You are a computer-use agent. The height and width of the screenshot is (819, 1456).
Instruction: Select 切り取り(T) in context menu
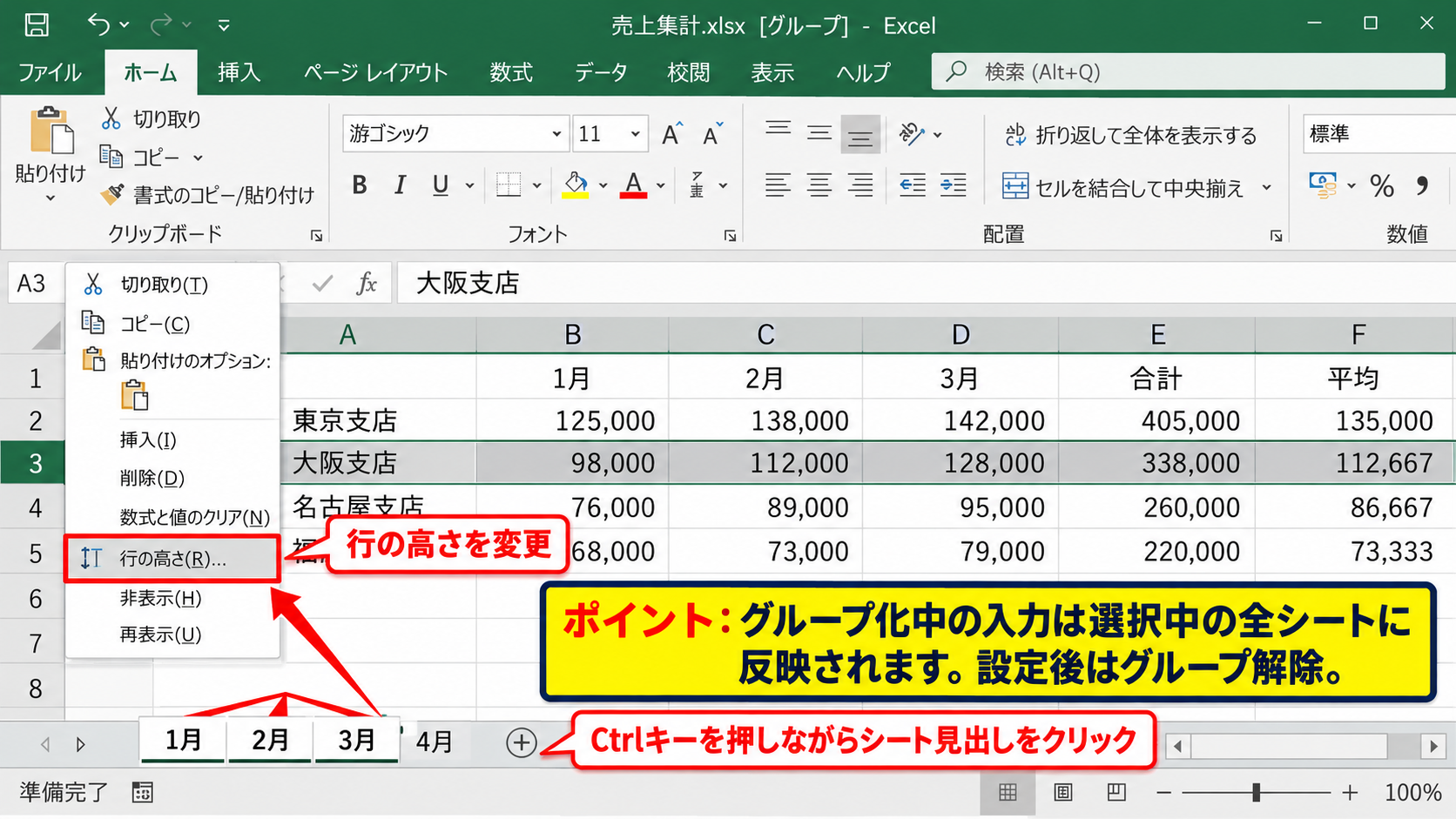172,285
